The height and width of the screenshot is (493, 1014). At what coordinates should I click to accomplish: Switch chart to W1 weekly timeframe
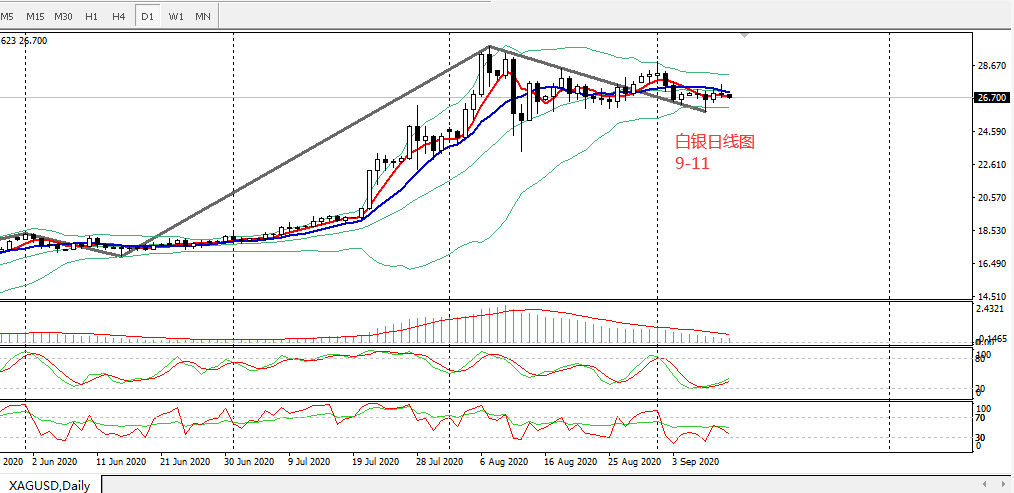(x=175, y=16)
